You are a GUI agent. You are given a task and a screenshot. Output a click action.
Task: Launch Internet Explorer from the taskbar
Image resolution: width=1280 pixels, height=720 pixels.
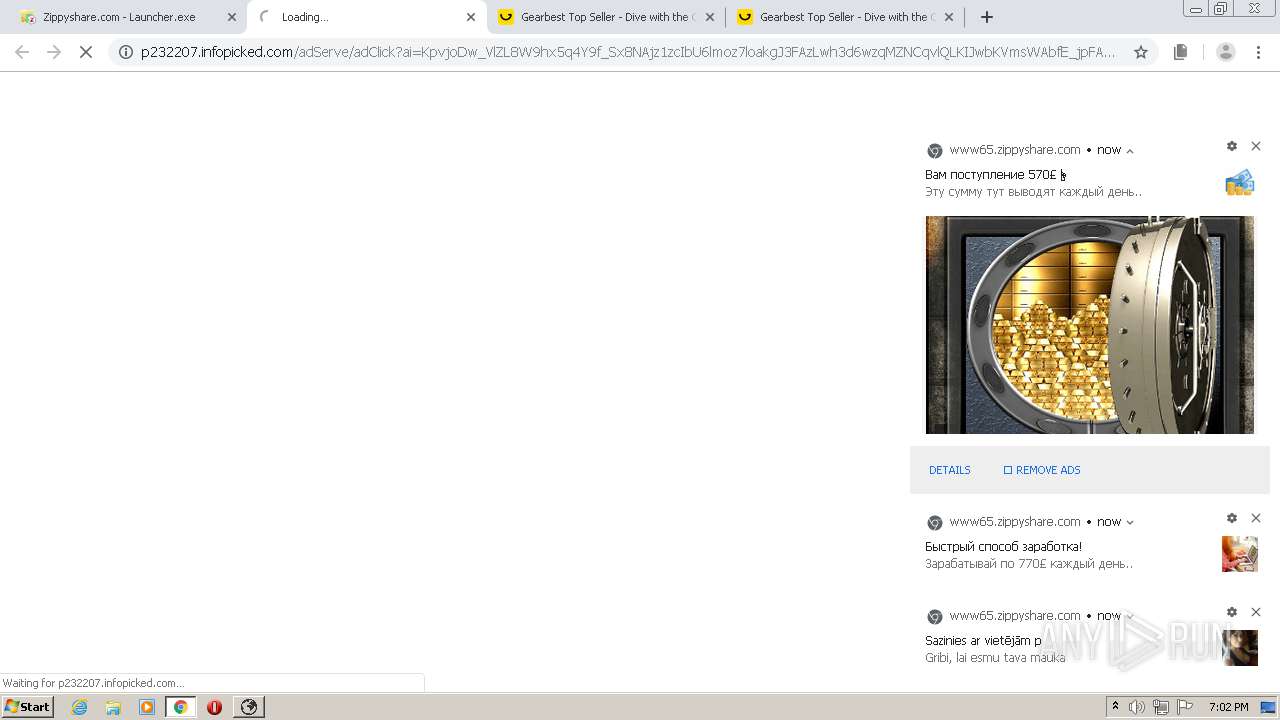pyautogui.click(x=79, y=707)
